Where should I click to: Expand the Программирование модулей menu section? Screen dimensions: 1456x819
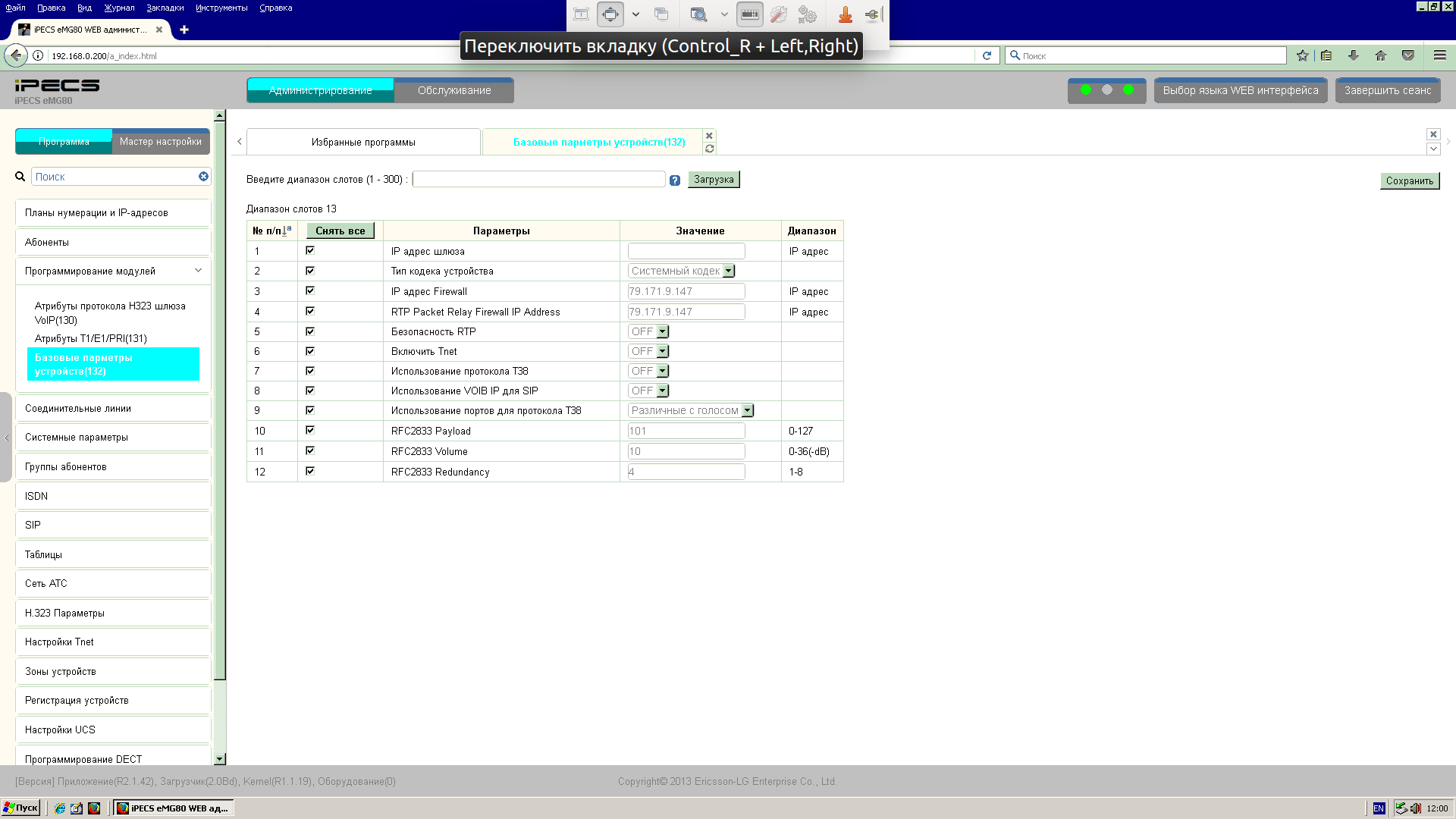click(x=112, y=271)
